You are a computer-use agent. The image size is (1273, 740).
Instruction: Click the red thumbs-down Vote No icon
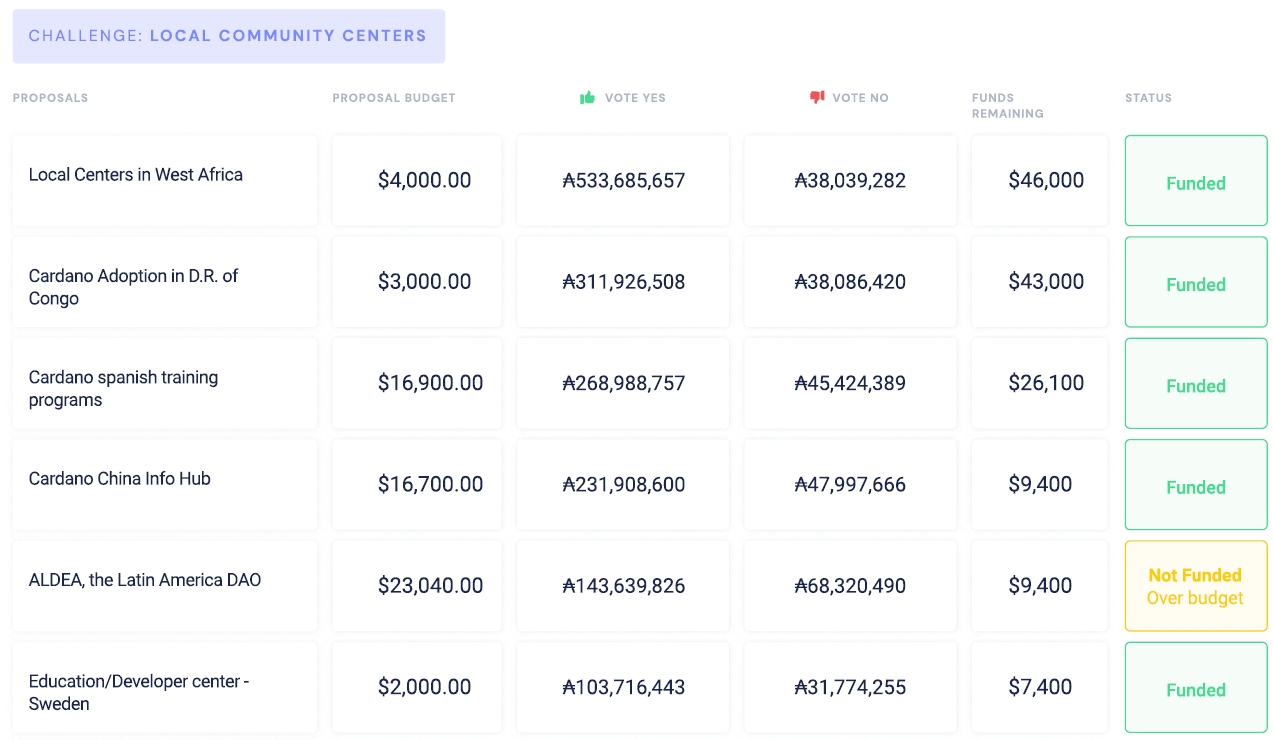817,97
